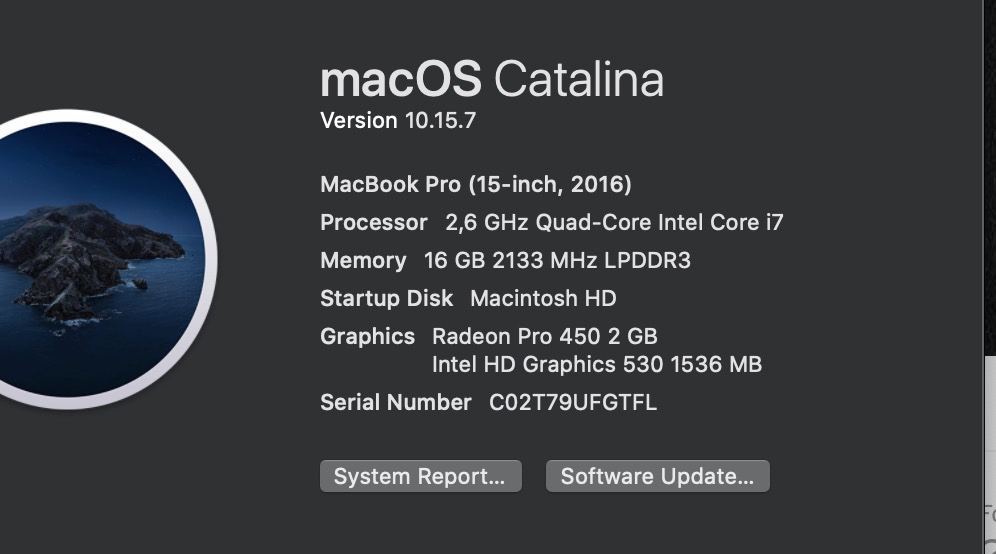Select the MacBook Pro (15-inch, 2016) model line
This screenshot has height=554, width=996.
coord(475,184)
